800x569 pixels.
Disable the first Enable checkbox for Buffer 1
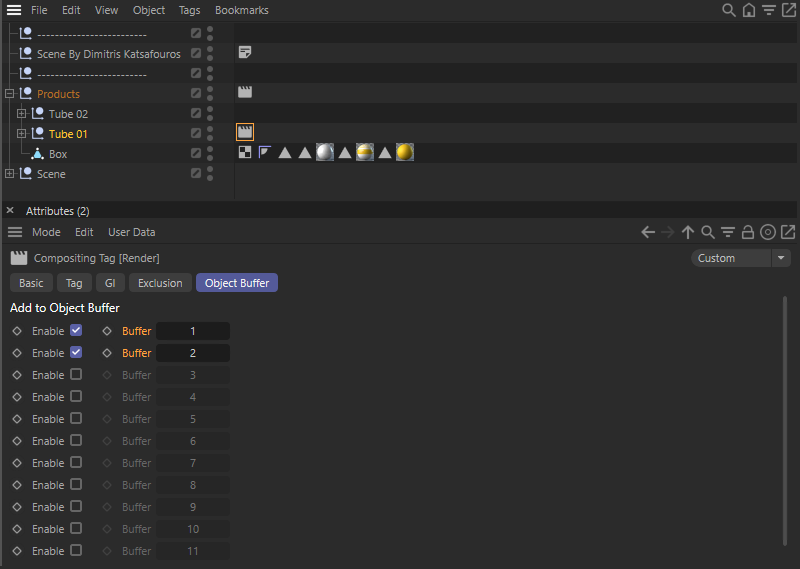click(76, 330)
